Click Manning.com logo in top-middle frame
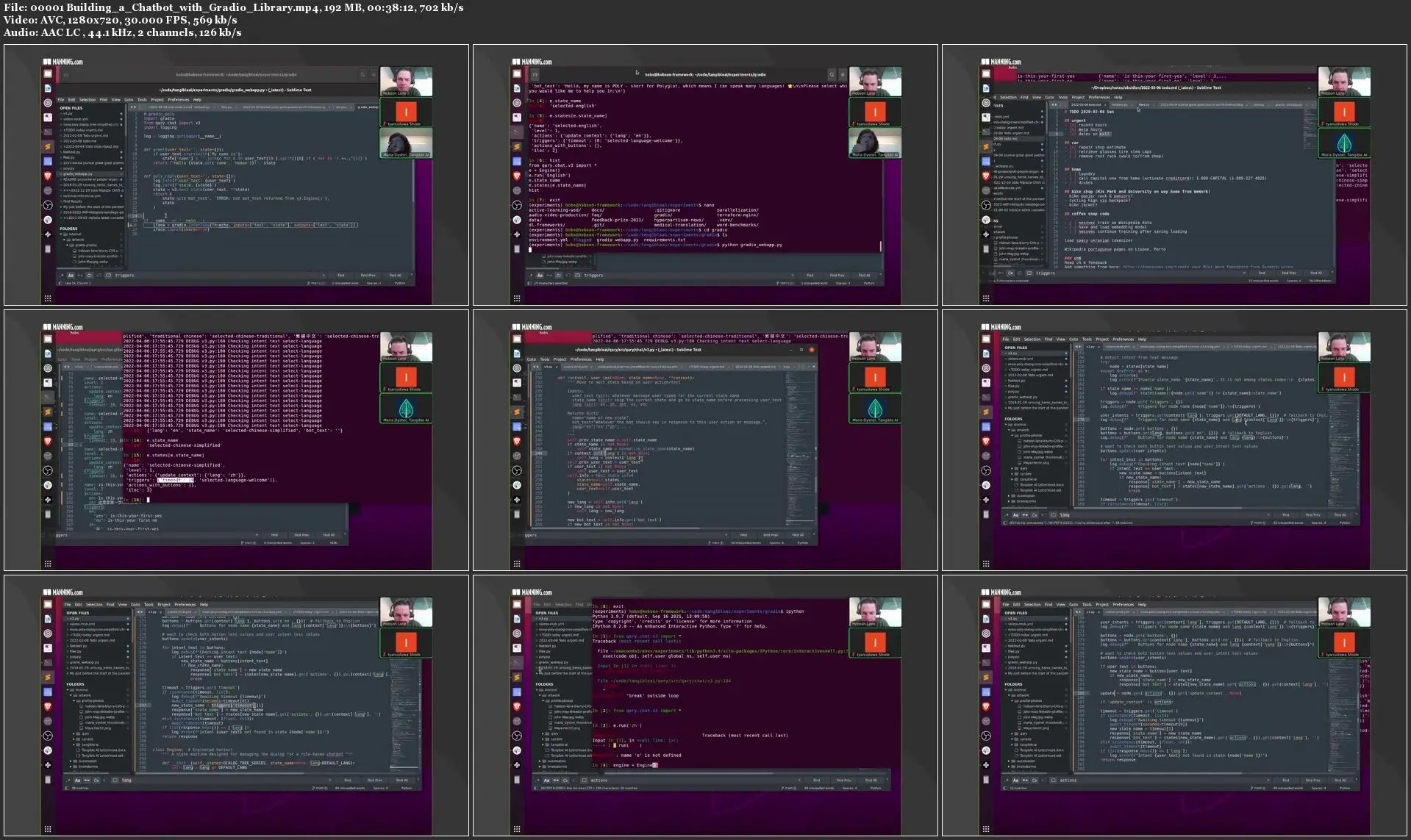 (x=532, y=62)
